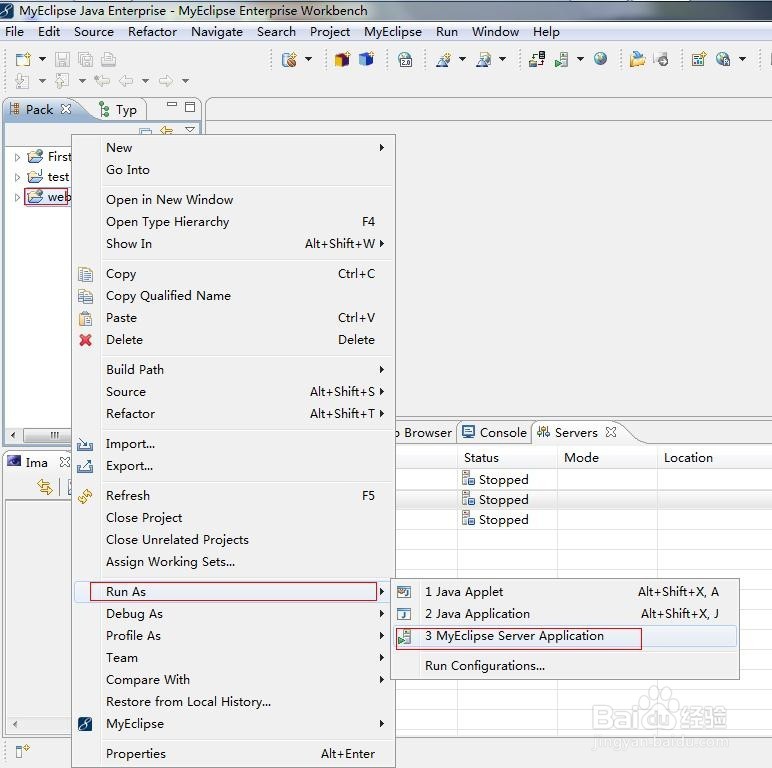Screen dimensions: 772x768
Task: Switch to the Typ hierarchy tab
Action: (x=118, y=110)
